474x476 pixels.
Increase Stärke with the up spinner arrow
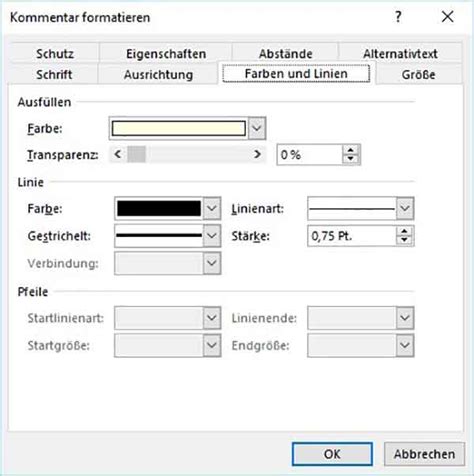[x=405, y=232]
